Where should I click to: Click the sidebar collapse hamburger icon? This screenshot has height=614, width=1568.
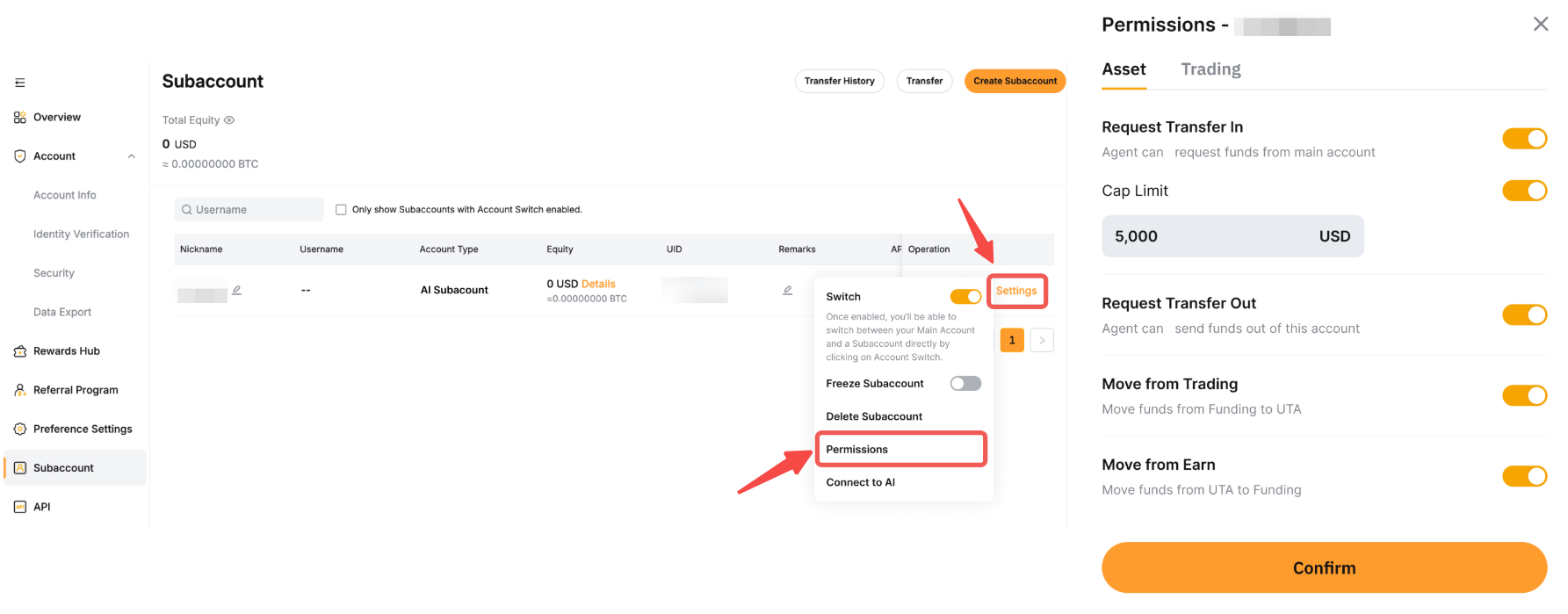click(x=19, y=83)
